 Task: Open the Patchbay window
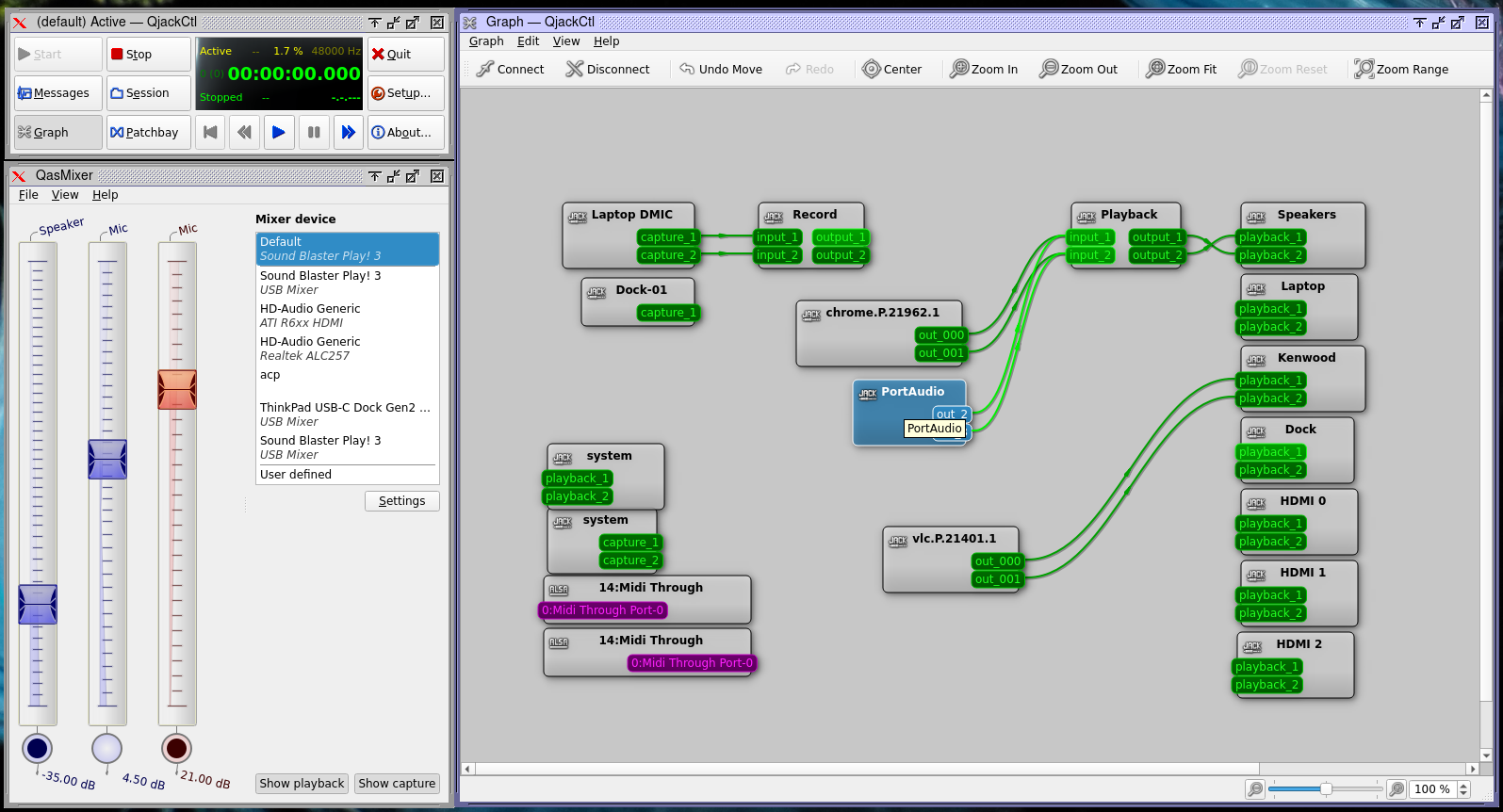pyautogui.click(x=145, y=133)
